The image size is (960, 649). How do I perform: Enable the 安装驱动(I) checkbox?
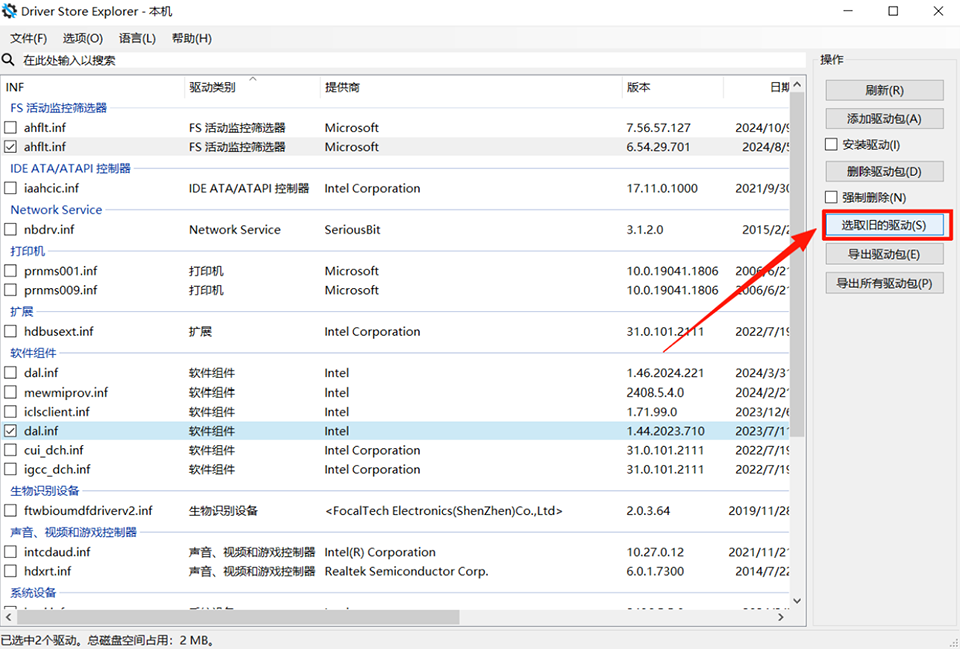point(831,144)
